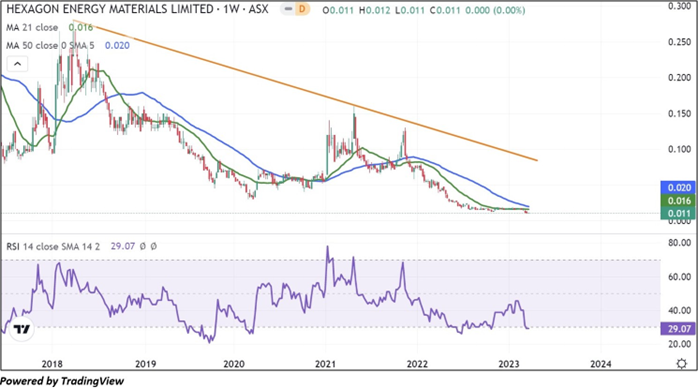Click the 2020 time axis label
Image resolution: width=698 pixels, height=388 pixels.
coord(234,364)
